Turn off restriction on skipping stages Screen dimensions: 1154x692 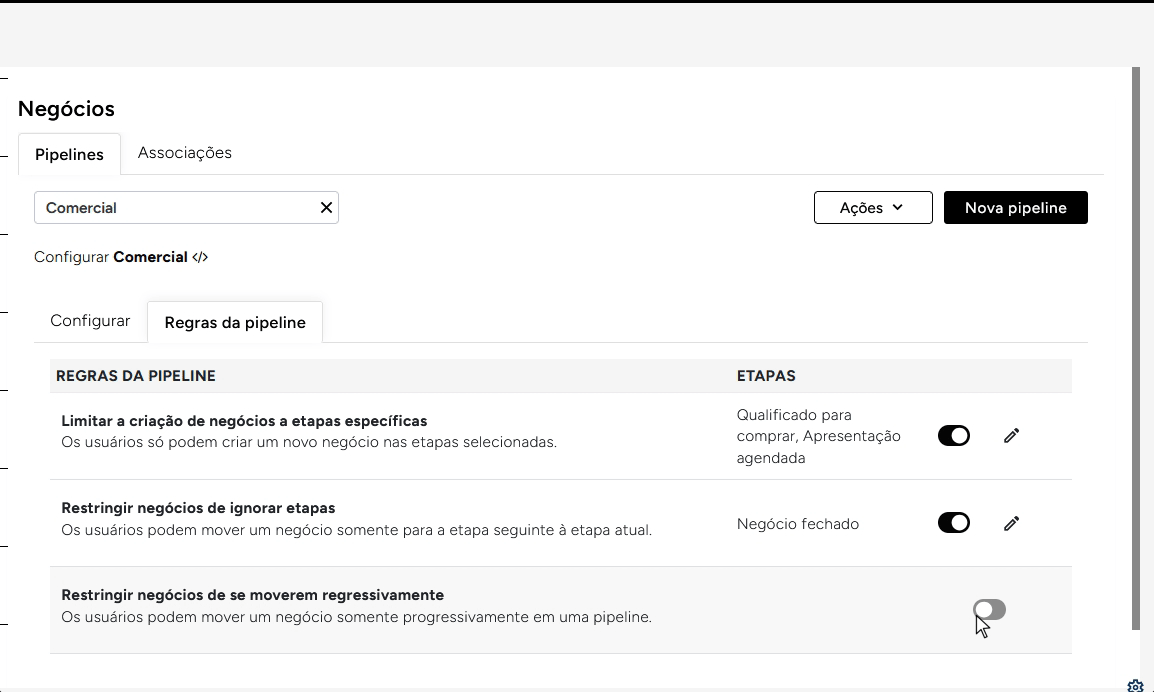pos(954,523)
